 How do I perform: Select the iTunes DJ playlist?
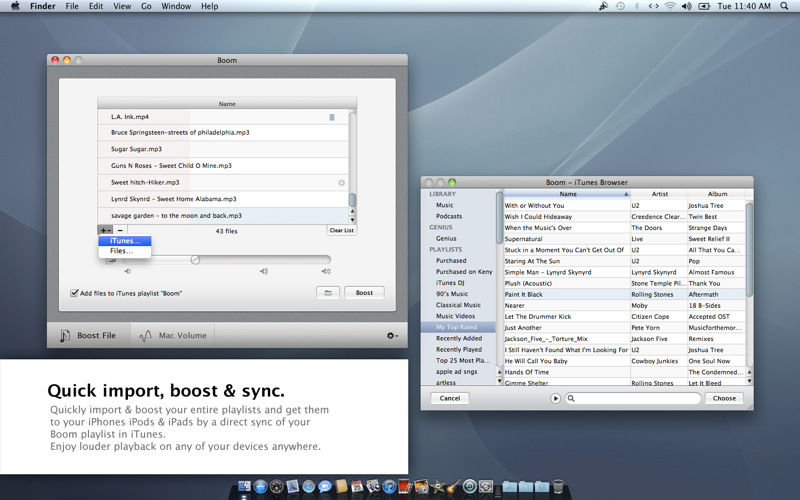click(450, 283)
